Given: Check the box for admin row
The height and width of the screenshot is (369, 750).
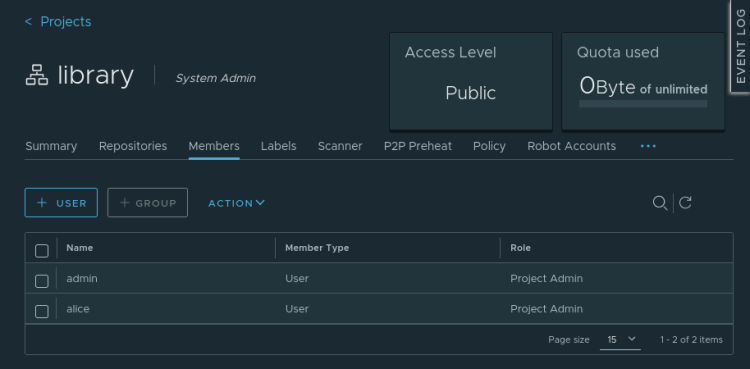Looking at the screenshot, I should click(x=42, y=281).
